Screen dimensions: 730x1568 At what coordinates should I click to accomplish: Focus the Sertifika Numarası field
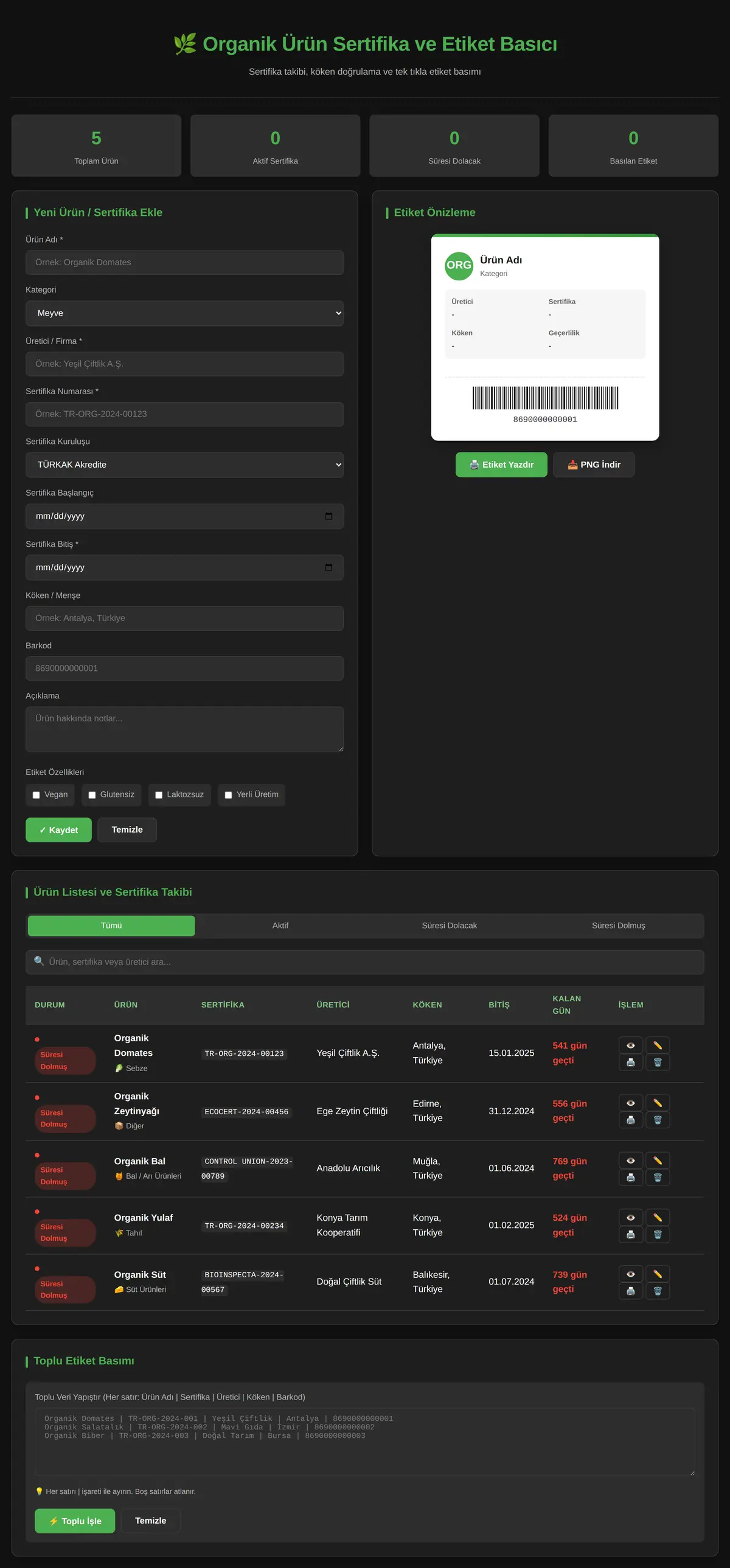point(184,414)
